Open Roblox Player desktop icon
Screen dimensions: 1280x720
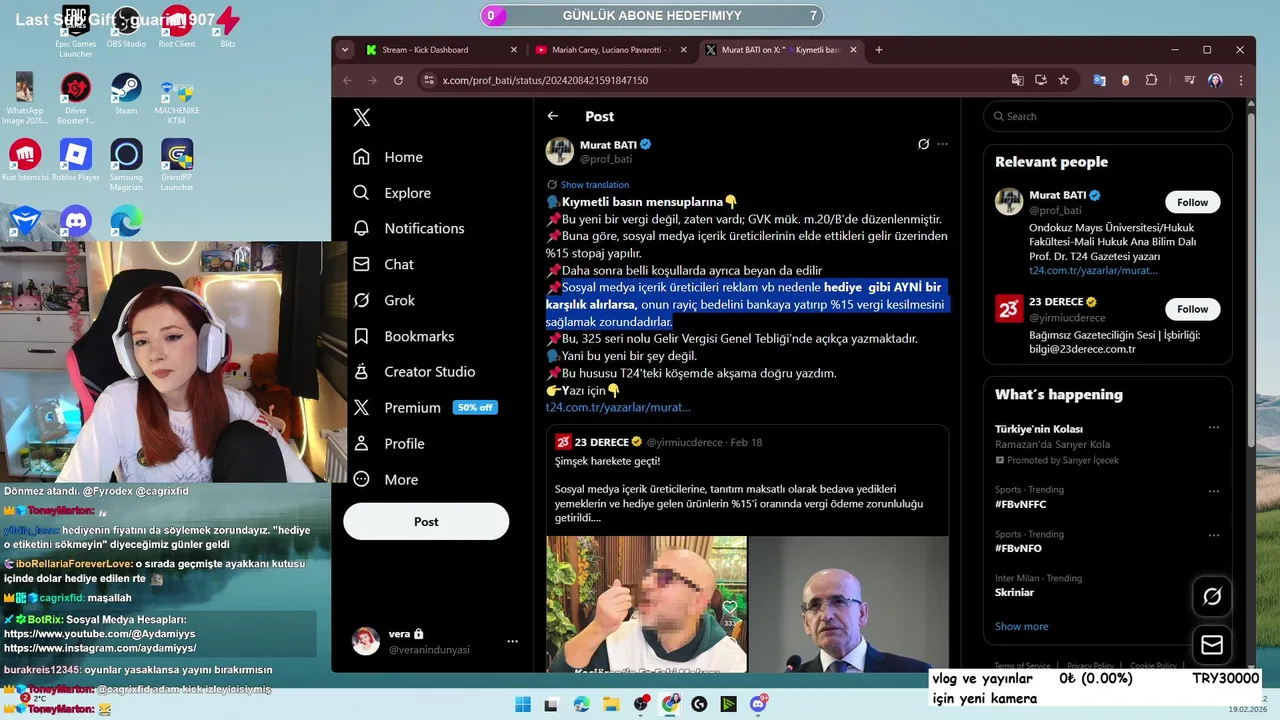click(x=76, y=161)
